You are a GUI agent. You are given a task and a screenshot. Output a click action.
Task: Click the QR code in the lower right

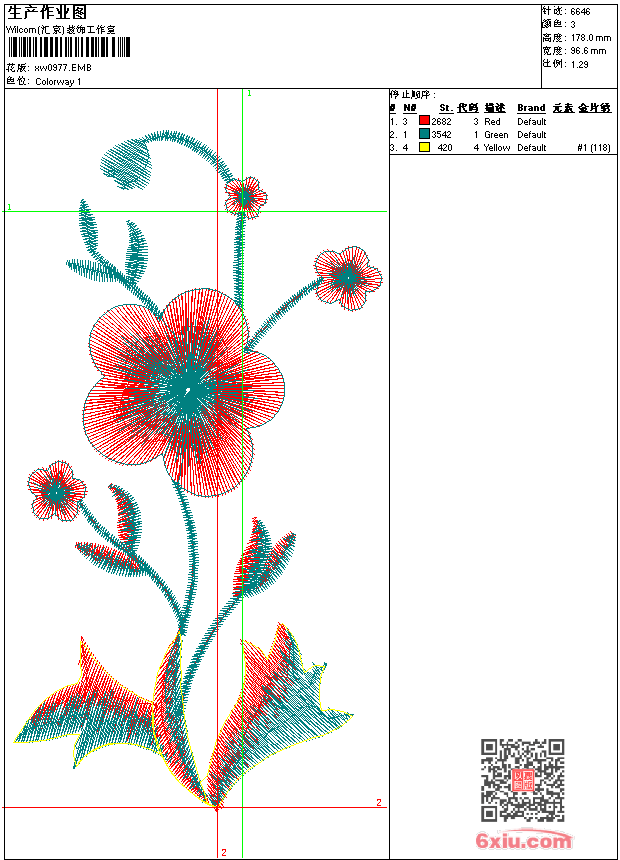(522, 779)
